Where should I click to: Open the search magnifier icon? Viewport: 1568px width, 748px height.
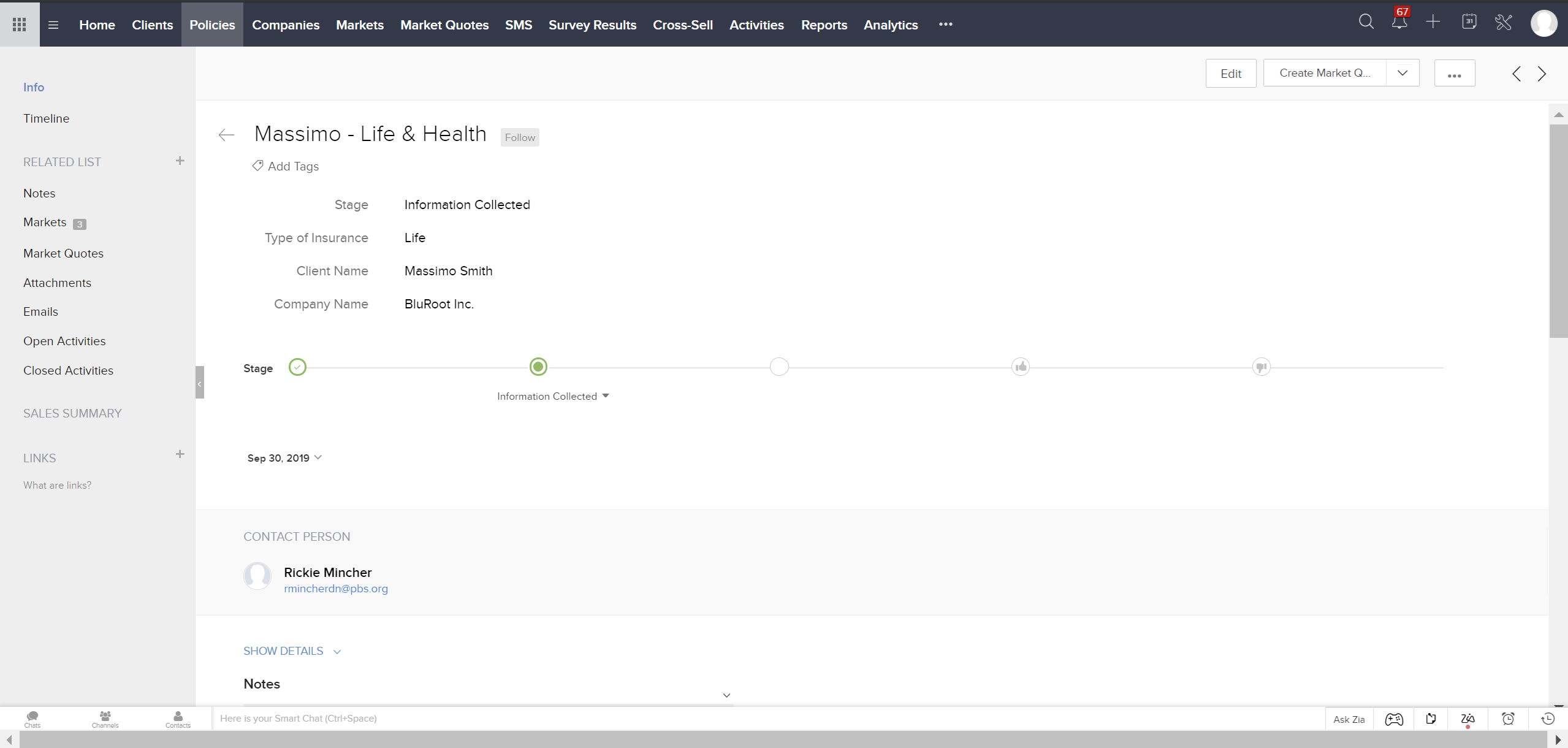click(1366, 23)
